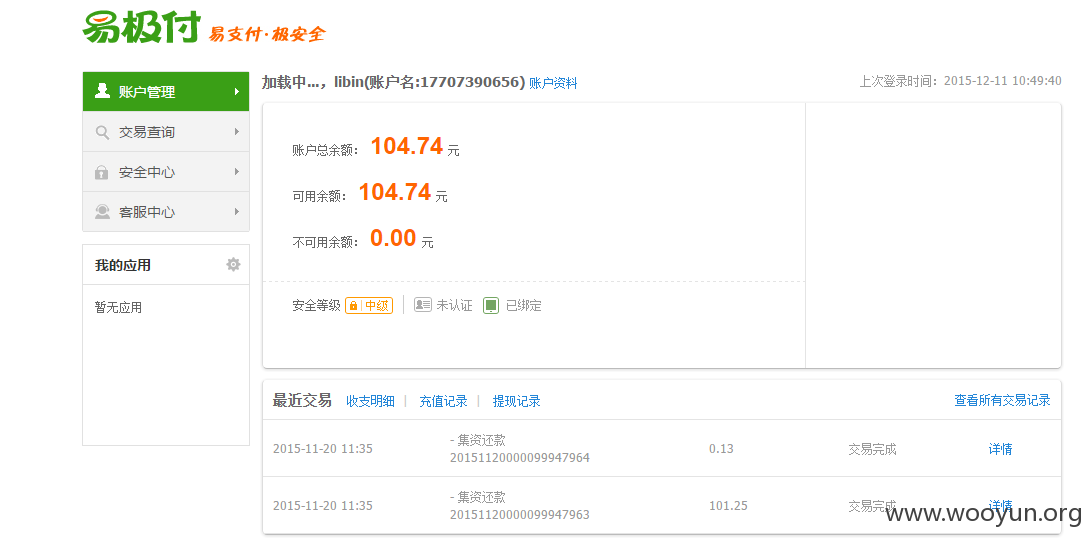The height and width of the screenshot is (542, 1091).
Task: Click the 我的应用 heading
Action: pyautogui.click(x=122, y=265)
